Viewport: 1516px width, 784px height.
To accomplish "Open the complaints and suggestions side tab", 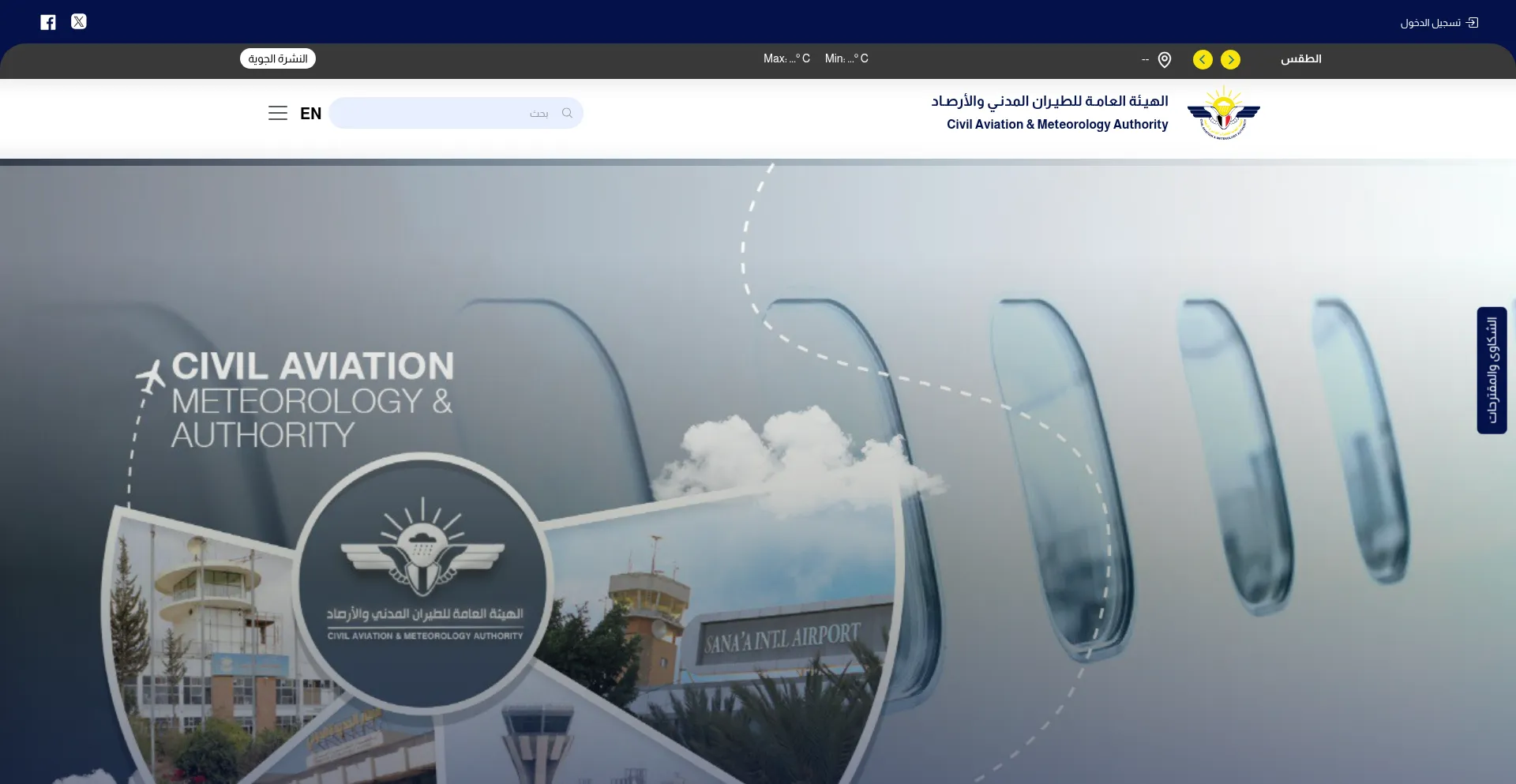I will point(1492,370).
